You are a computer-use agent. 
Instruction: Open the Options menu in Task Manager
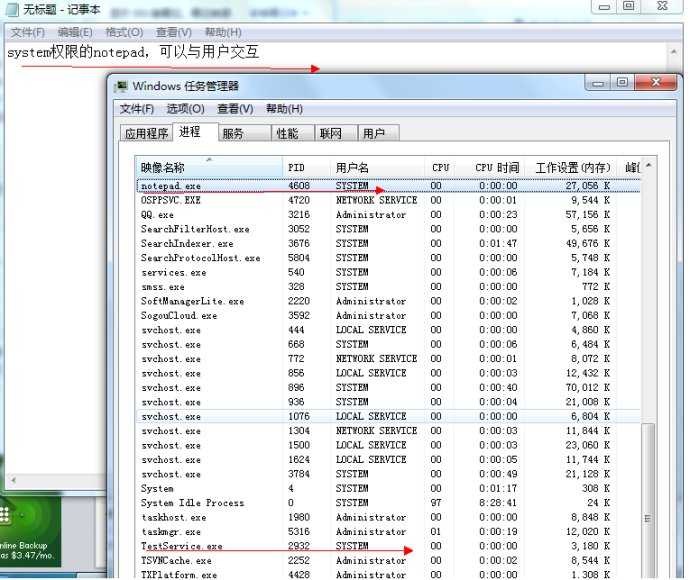tap(185, 109)
